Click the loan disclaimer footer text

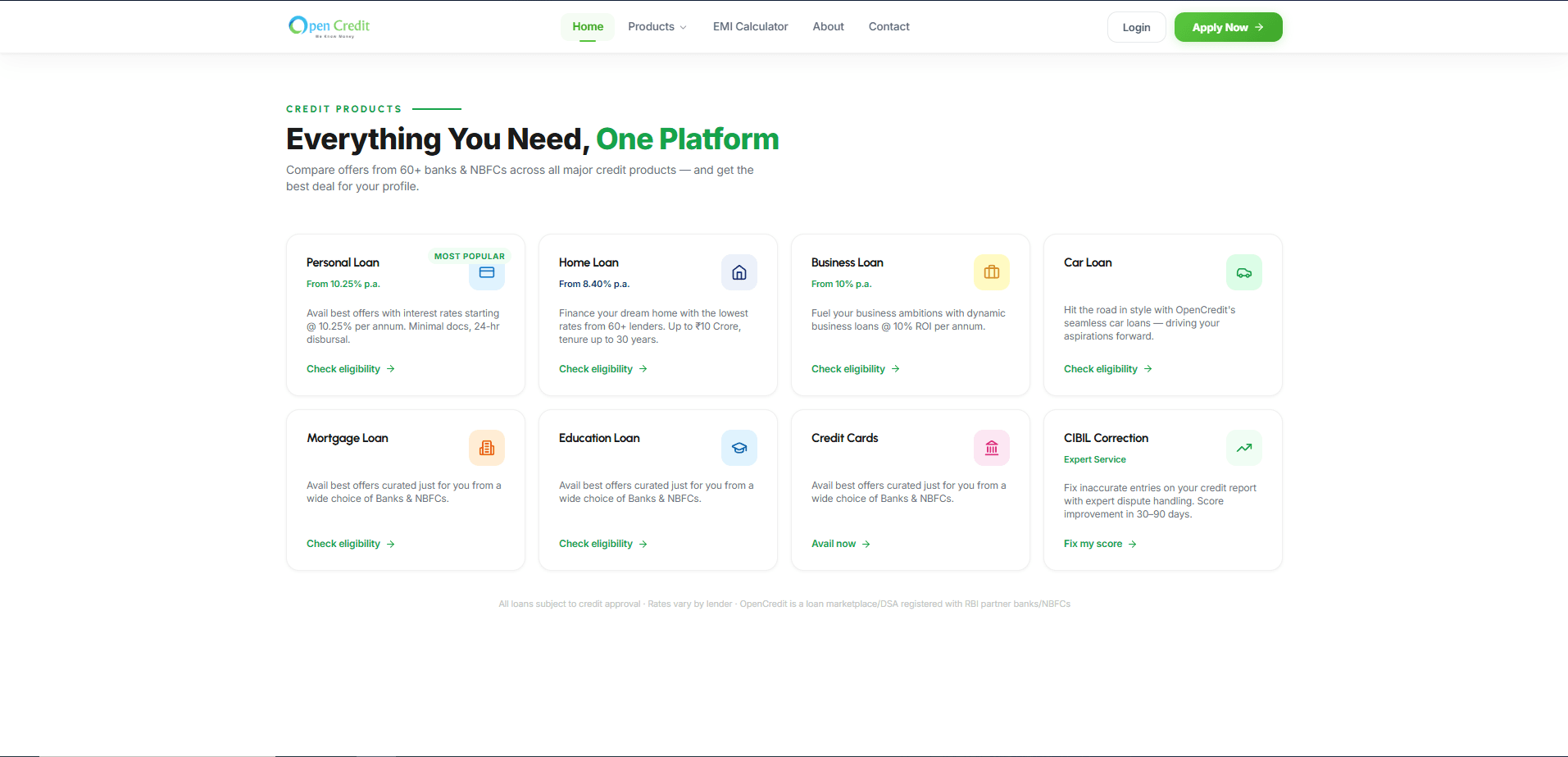click(784, 604)
